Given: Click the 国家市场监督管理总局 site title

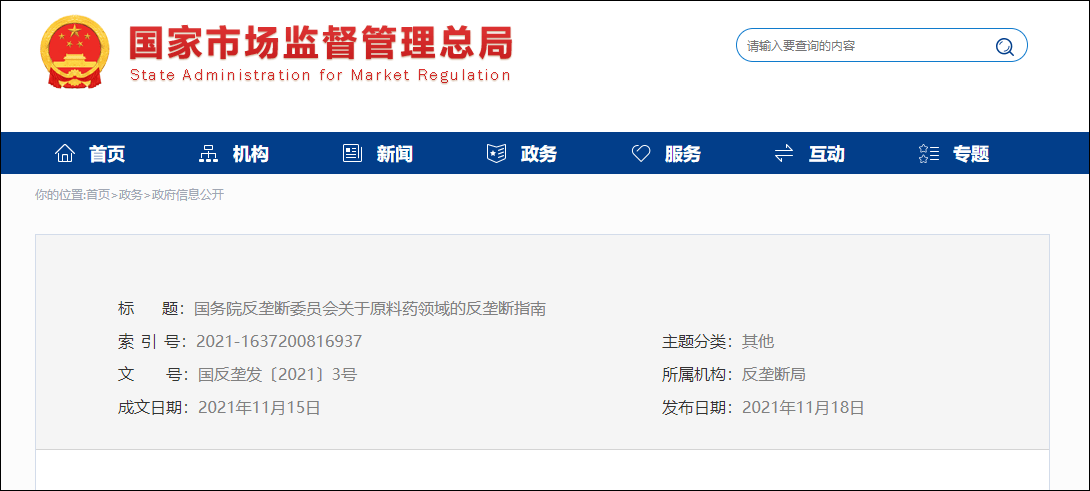Looking at the screenshot, I should pos(320,43).
